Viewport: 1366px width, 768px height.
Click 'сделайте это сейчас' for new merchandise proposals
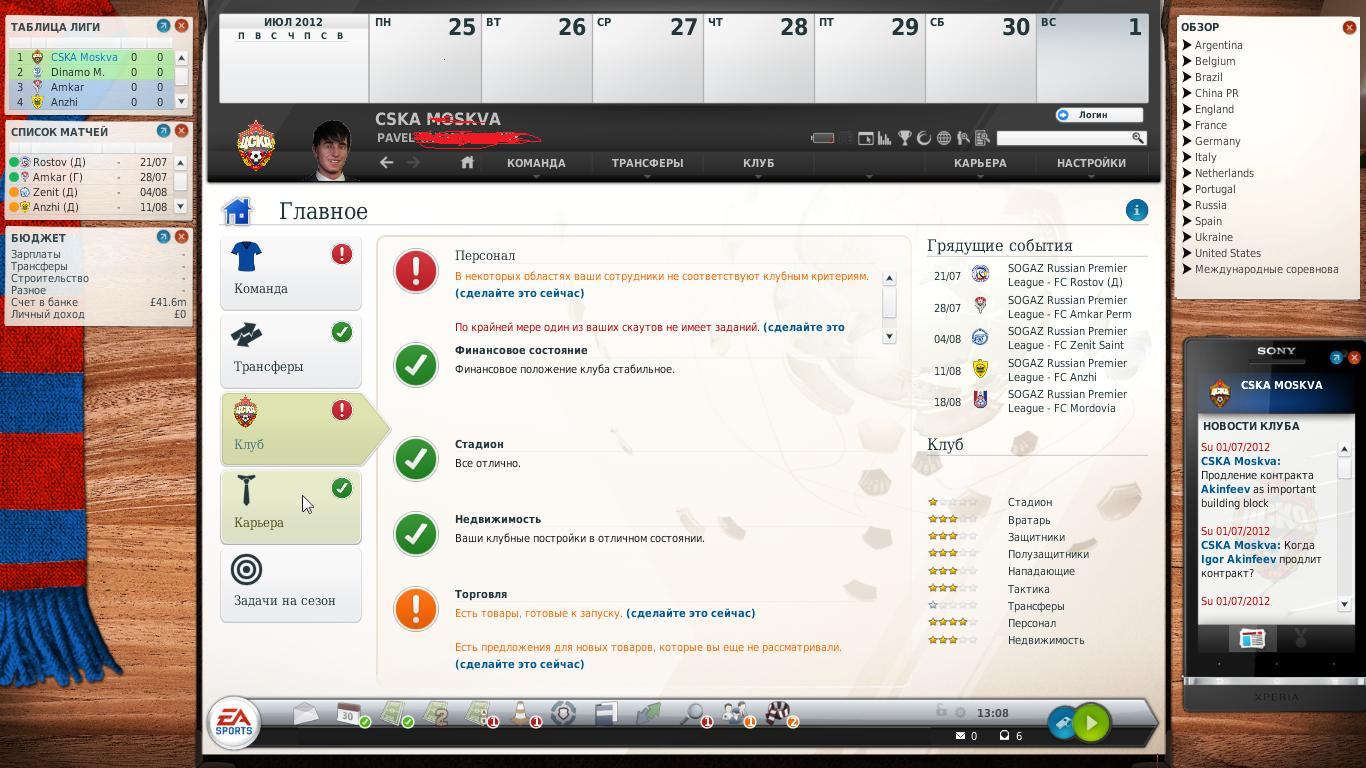click(x=519, y=664)
